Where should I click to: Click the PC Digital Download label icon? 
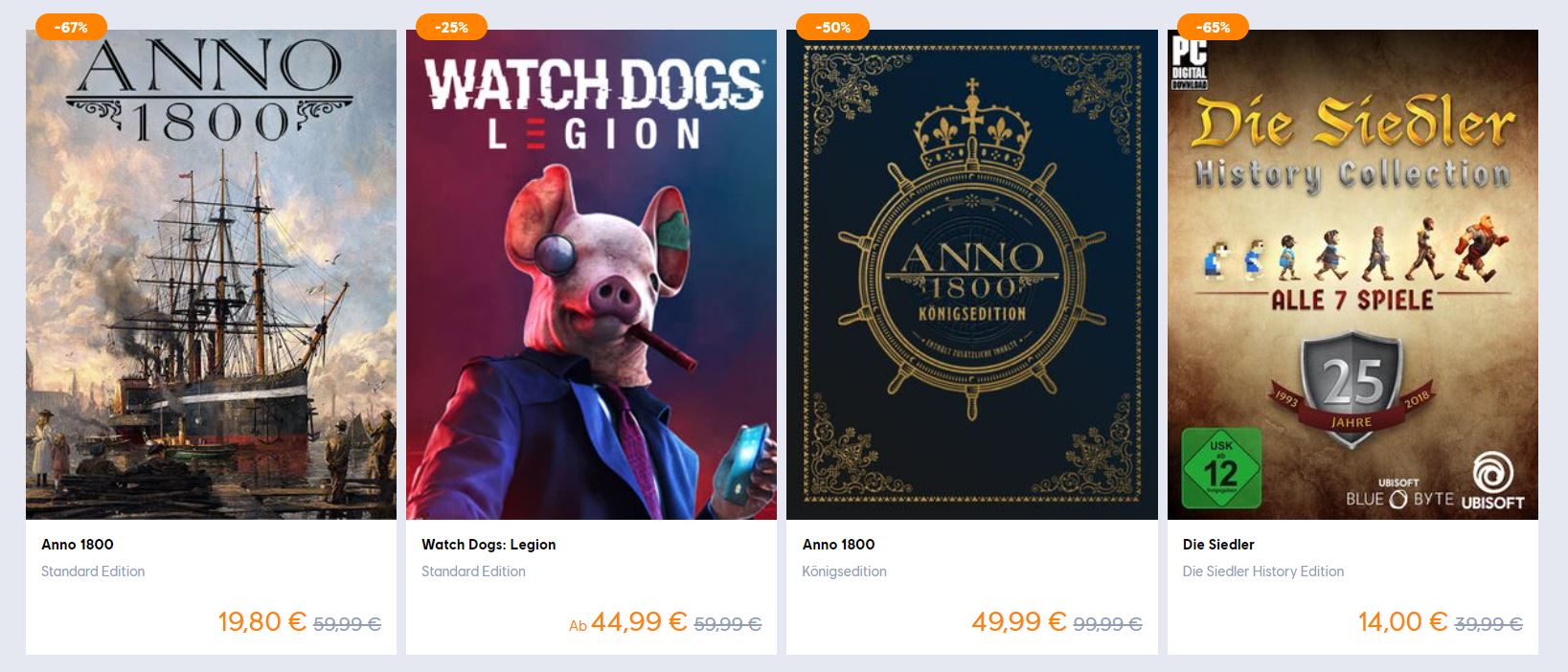(1189, 61)
